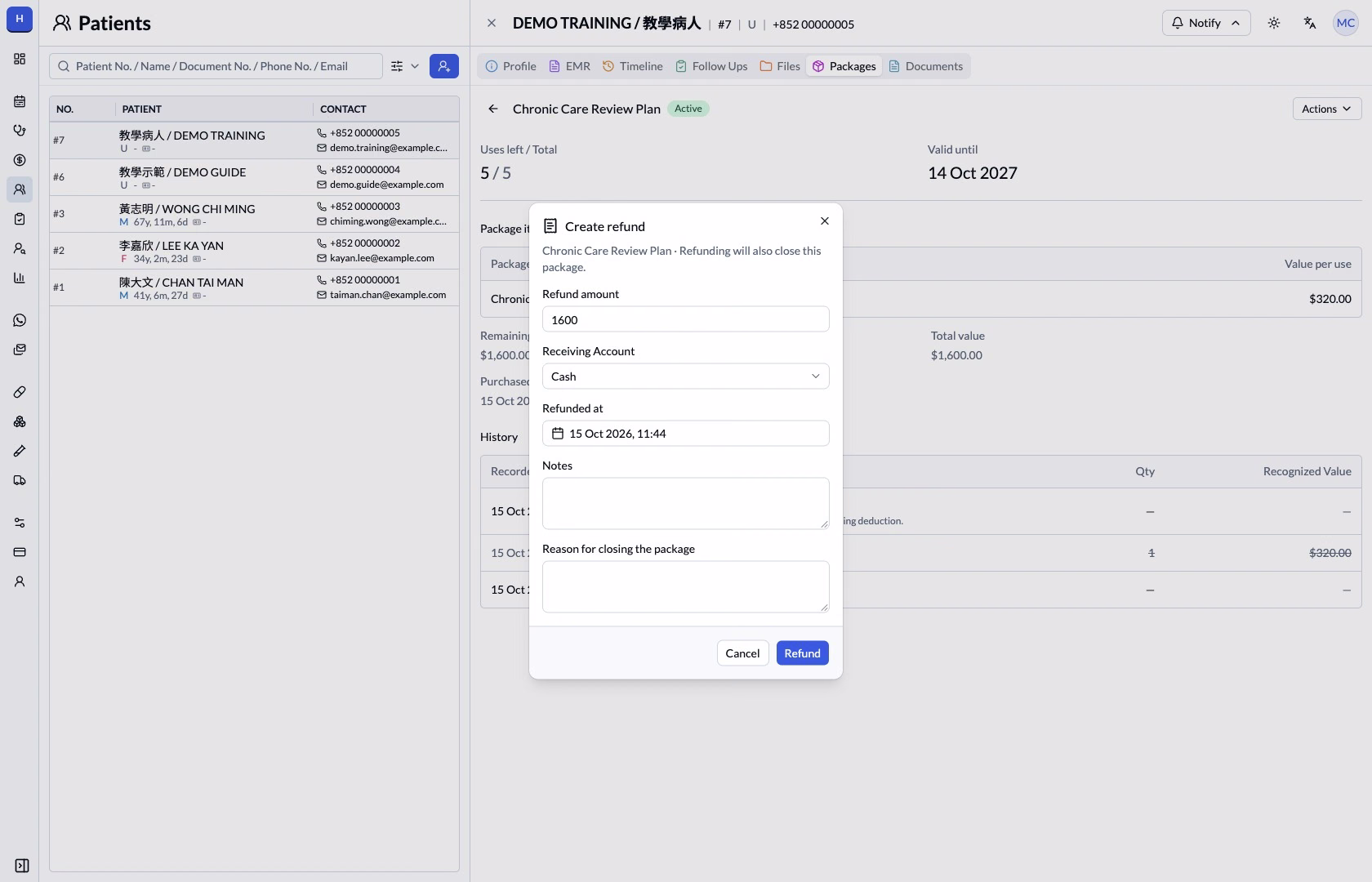The image size is (1372, 882).
Task: Focus the Refund amount field
Action: coord(686,319)
